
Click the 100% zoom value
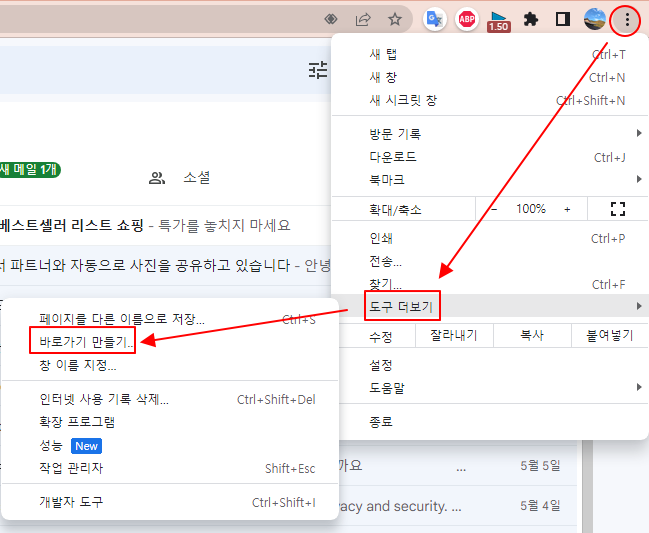531,209
